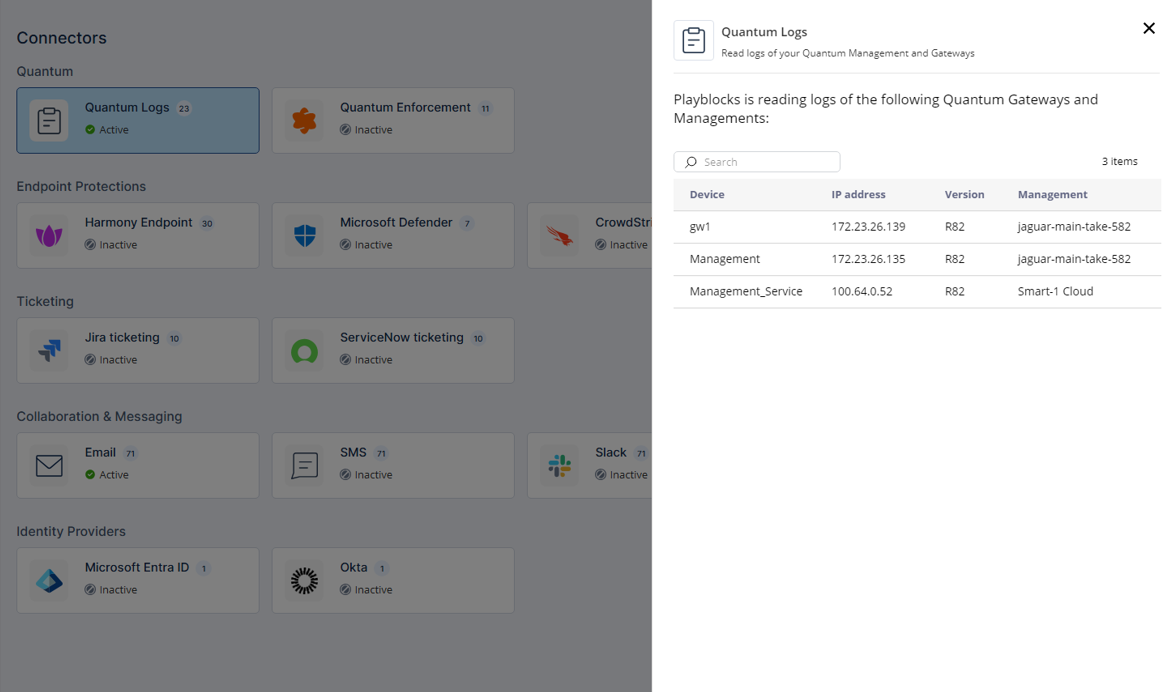
Task: Click the Harmony Endpoint purple lotus icon
Action: tap(49, 236)
